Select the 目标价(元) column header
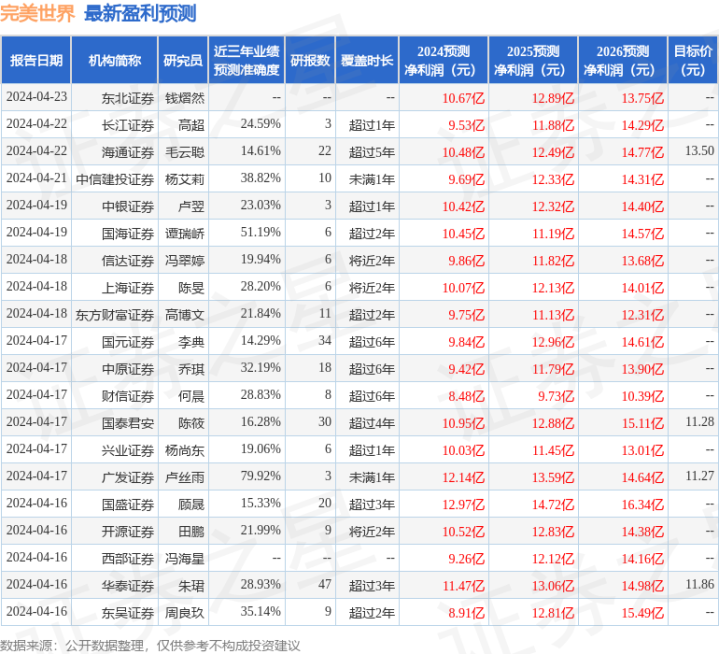 pyautogui.click(x=693, y=61)
